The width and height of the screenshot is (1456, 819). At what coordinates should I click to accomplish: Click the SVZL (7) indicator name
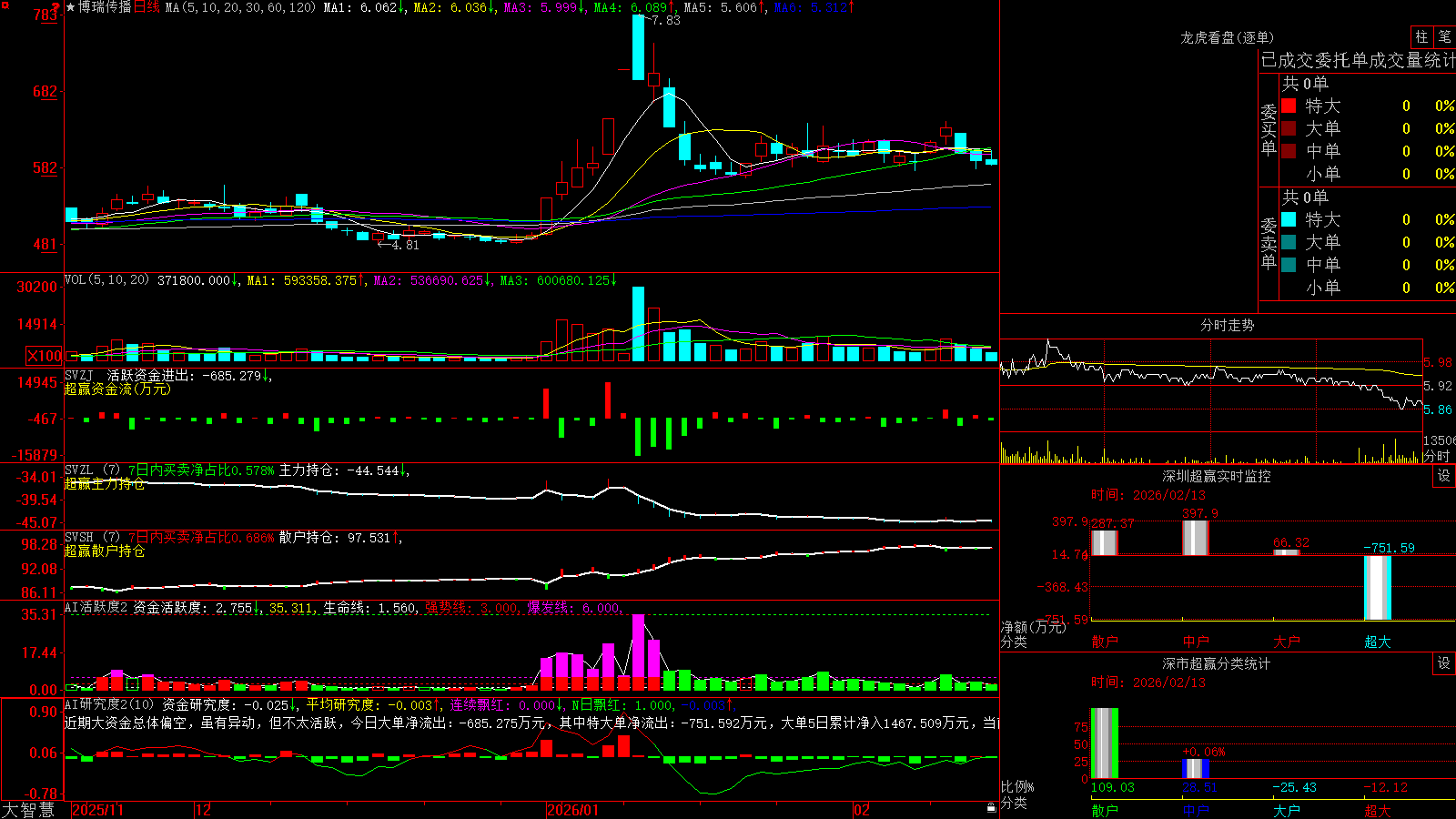(x=93, y=470)
